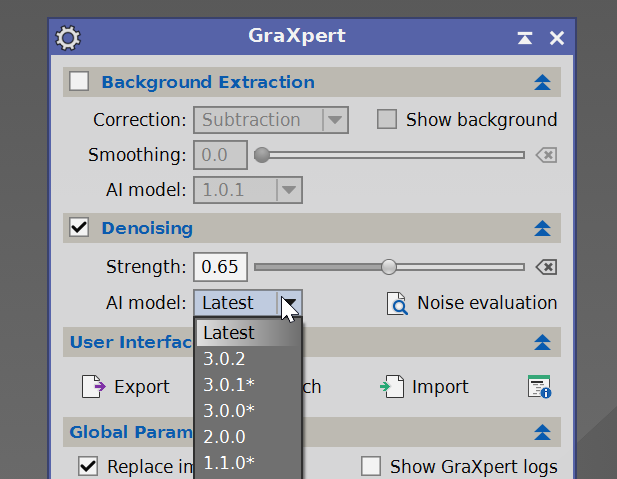
Task: Reset Strength with its clear icon
Action: 546,267
